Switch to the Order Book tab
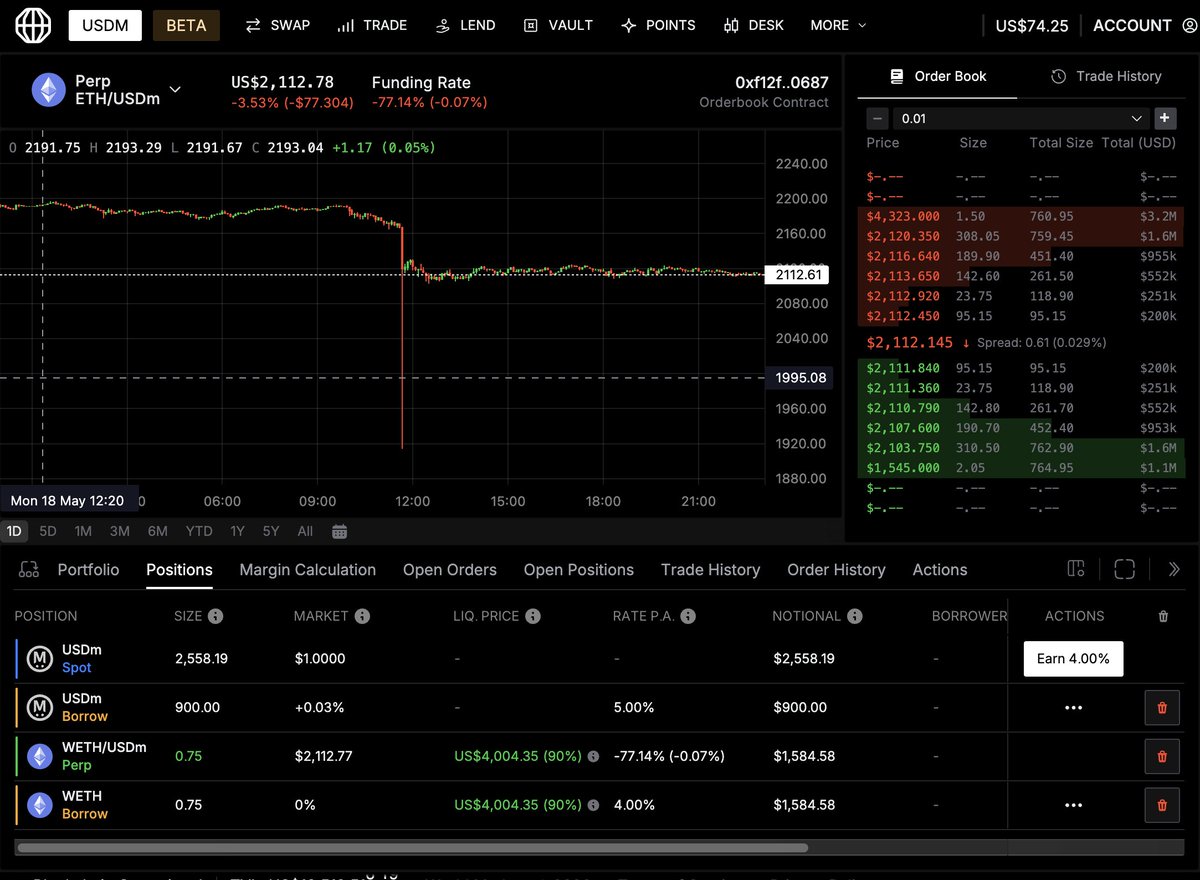The height and width of the screenshot is (880, 1200). tap(937, 76)
